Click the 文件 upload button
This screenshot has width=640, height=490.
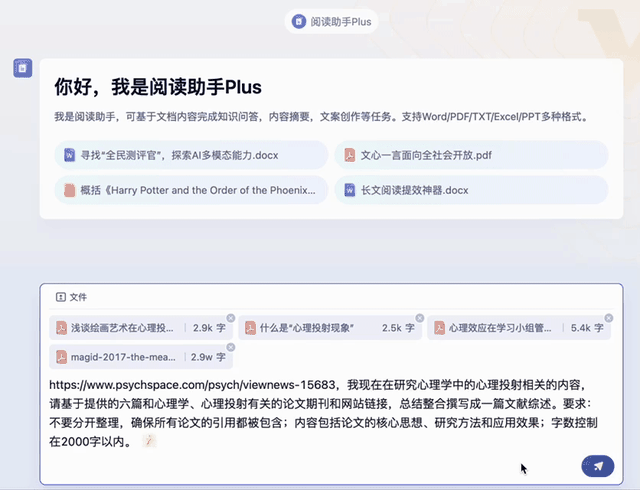tap(71, 297)
